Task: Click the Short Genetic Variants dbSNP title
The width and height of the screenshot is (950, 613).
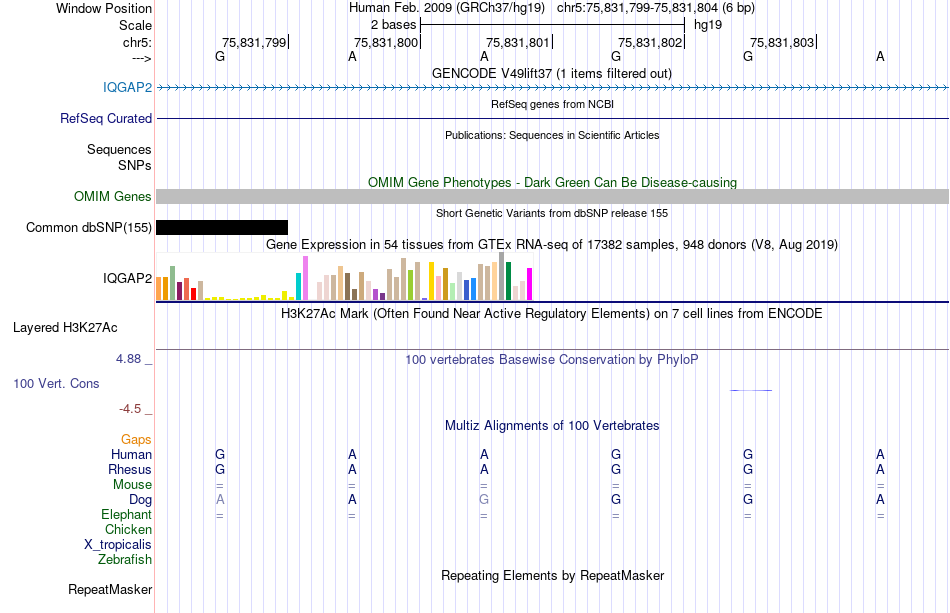Action: click(x=552, y=213)
